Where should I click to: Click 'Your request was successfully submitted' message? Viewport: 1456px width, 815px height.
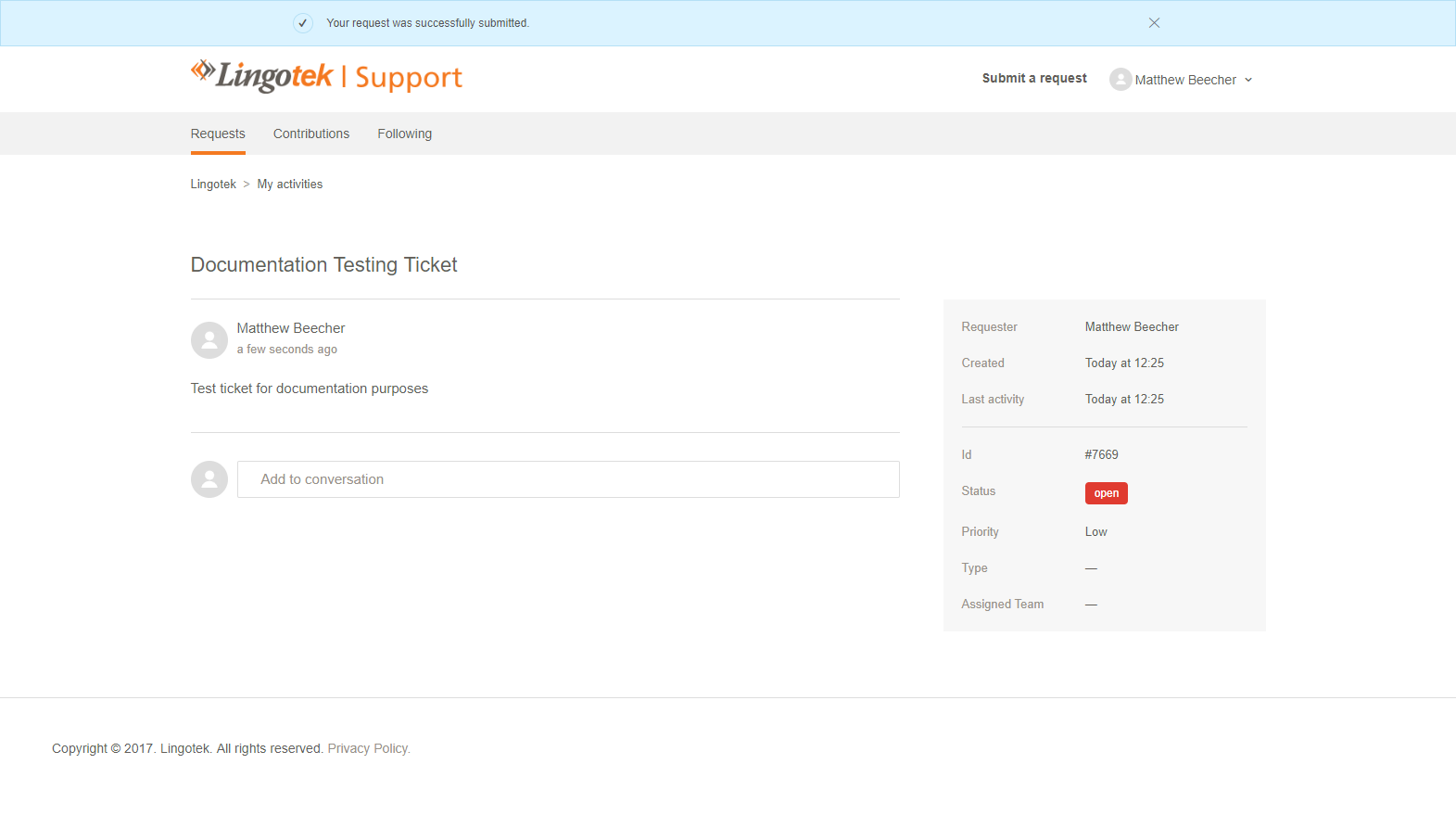point(428,23)
